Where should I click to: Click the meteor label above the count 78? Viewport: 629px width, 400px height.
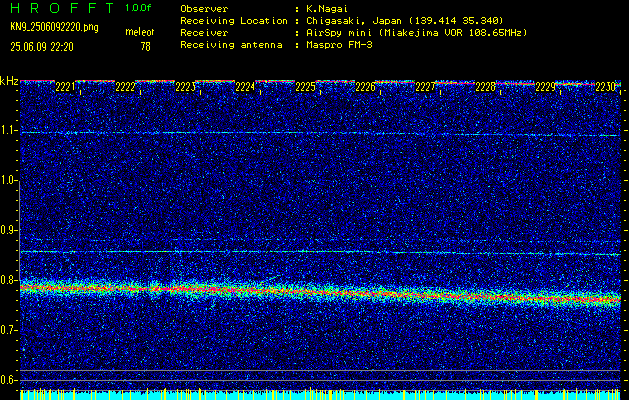140,32
